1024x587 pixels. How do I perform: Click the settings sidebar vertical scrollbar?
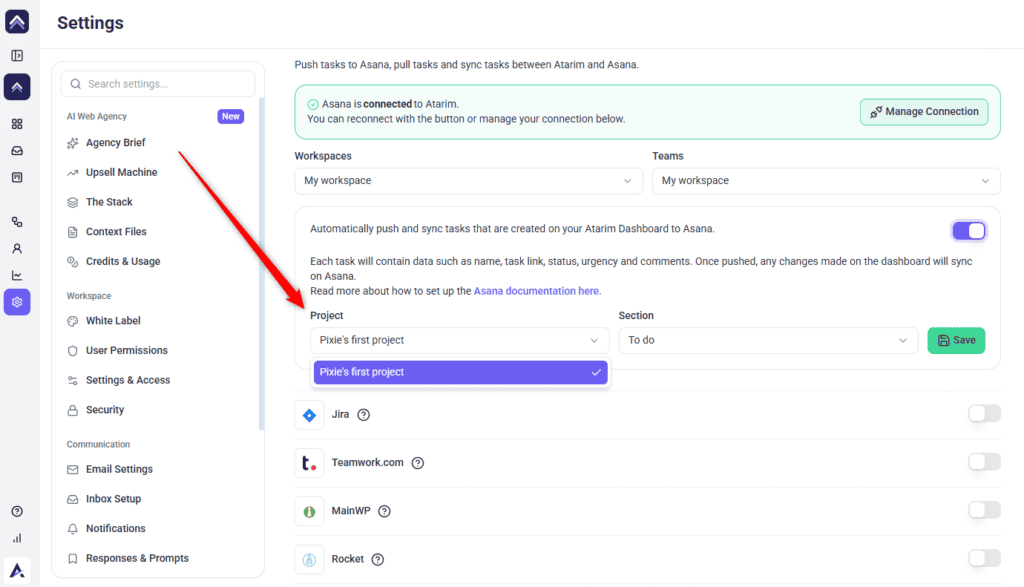click(261, 264)
